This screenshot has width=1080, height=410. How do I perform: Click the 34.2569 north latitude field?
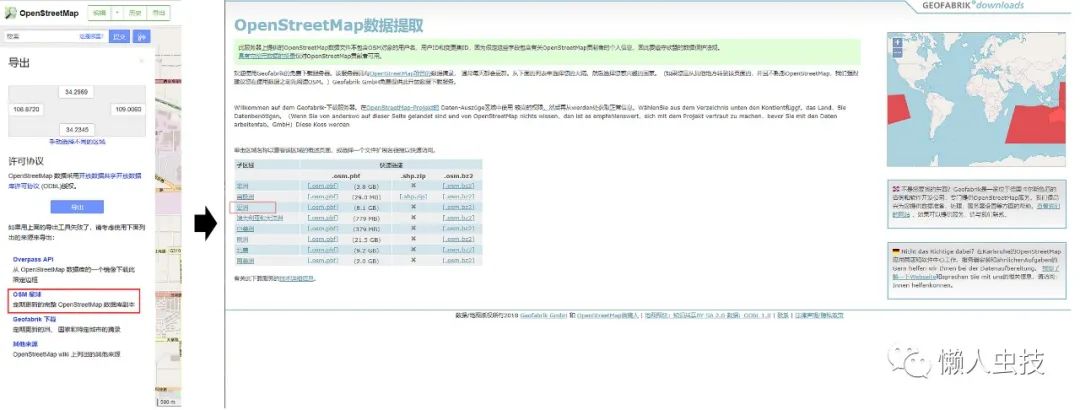(76, 92)
